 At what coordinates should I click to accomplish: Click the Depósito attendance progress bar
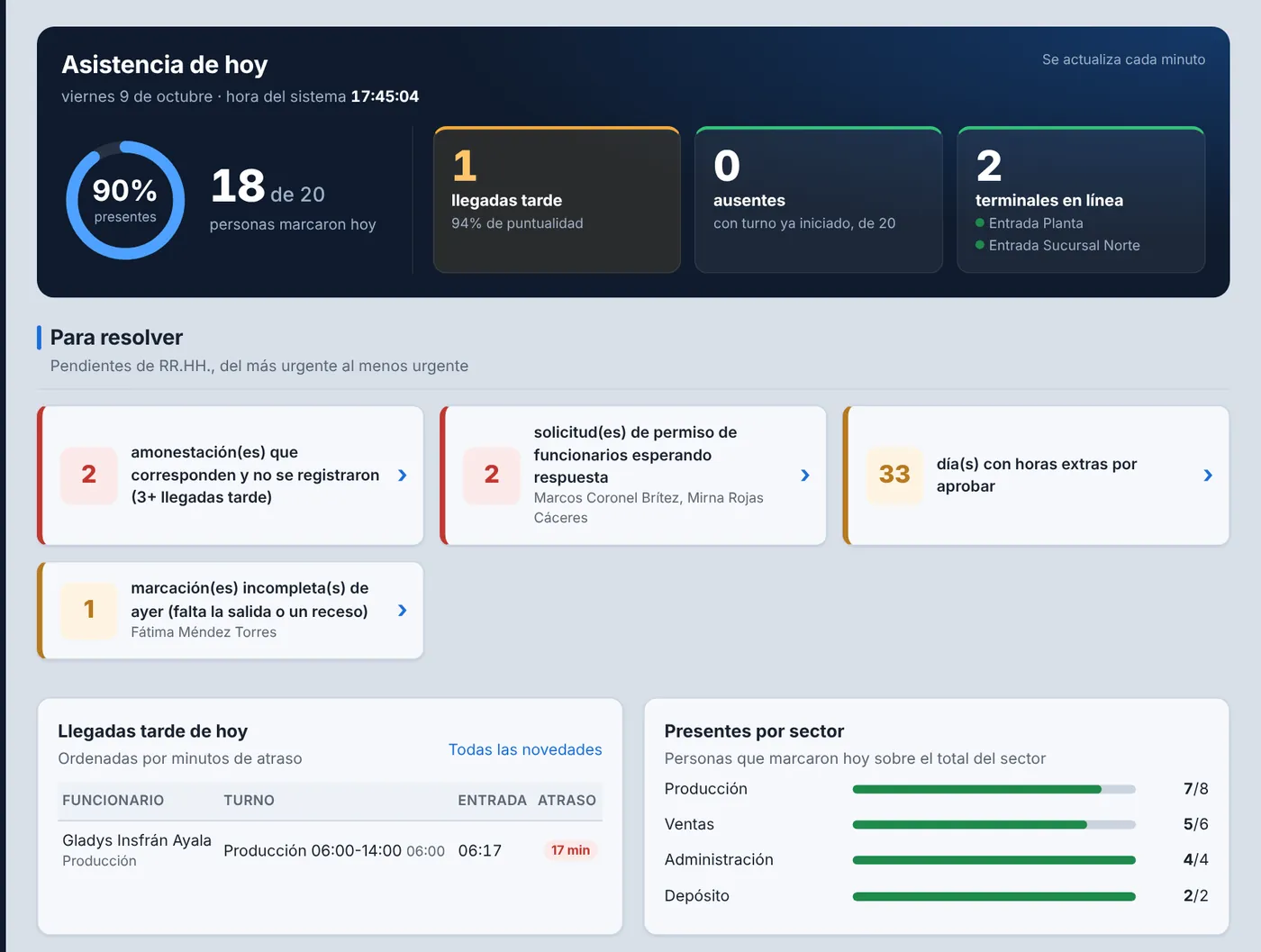click(994, 896)
